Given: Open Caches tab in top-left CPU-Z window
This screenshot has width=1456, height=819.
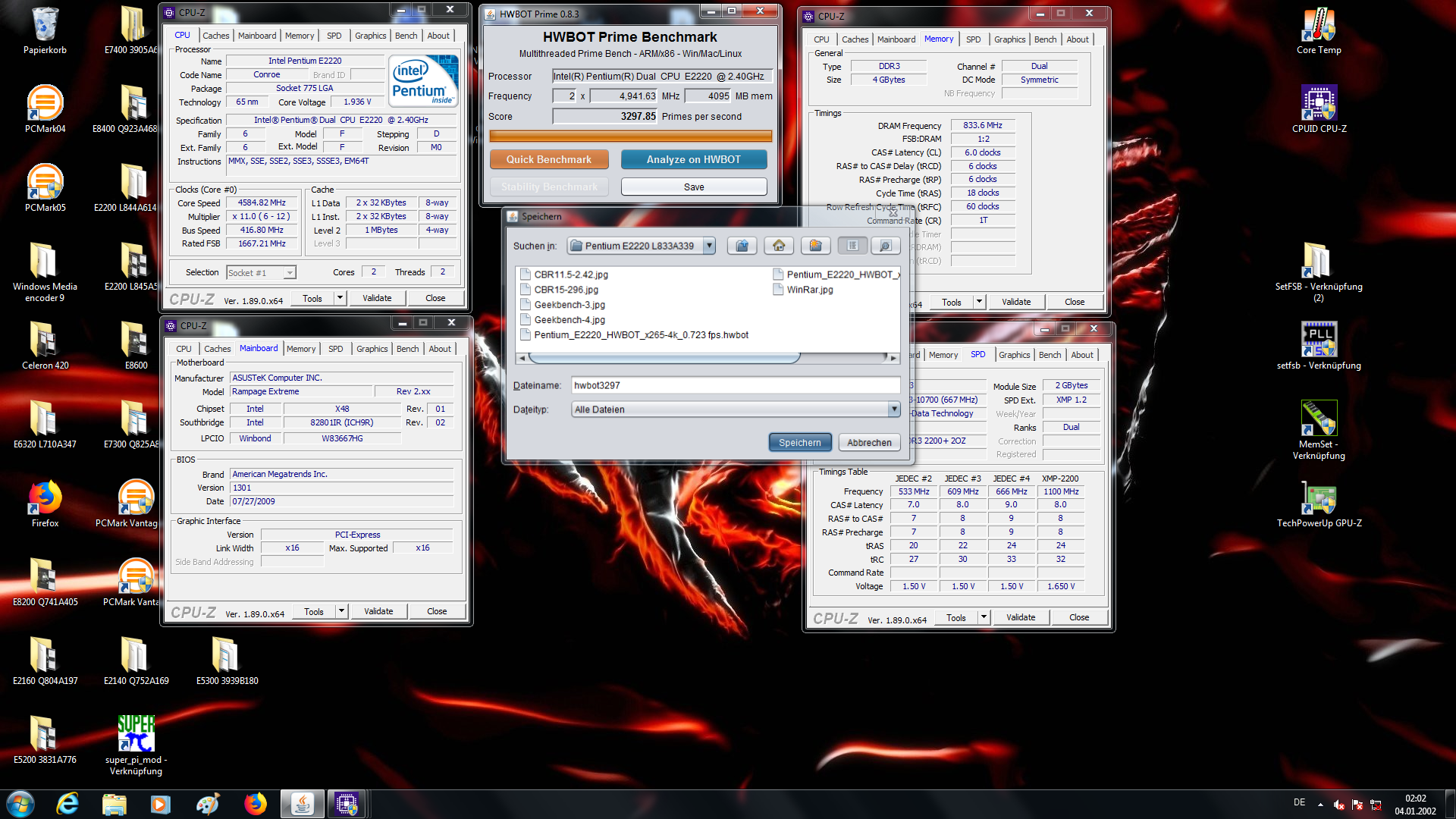Looking at the screenshot, I should pos(215,36).
